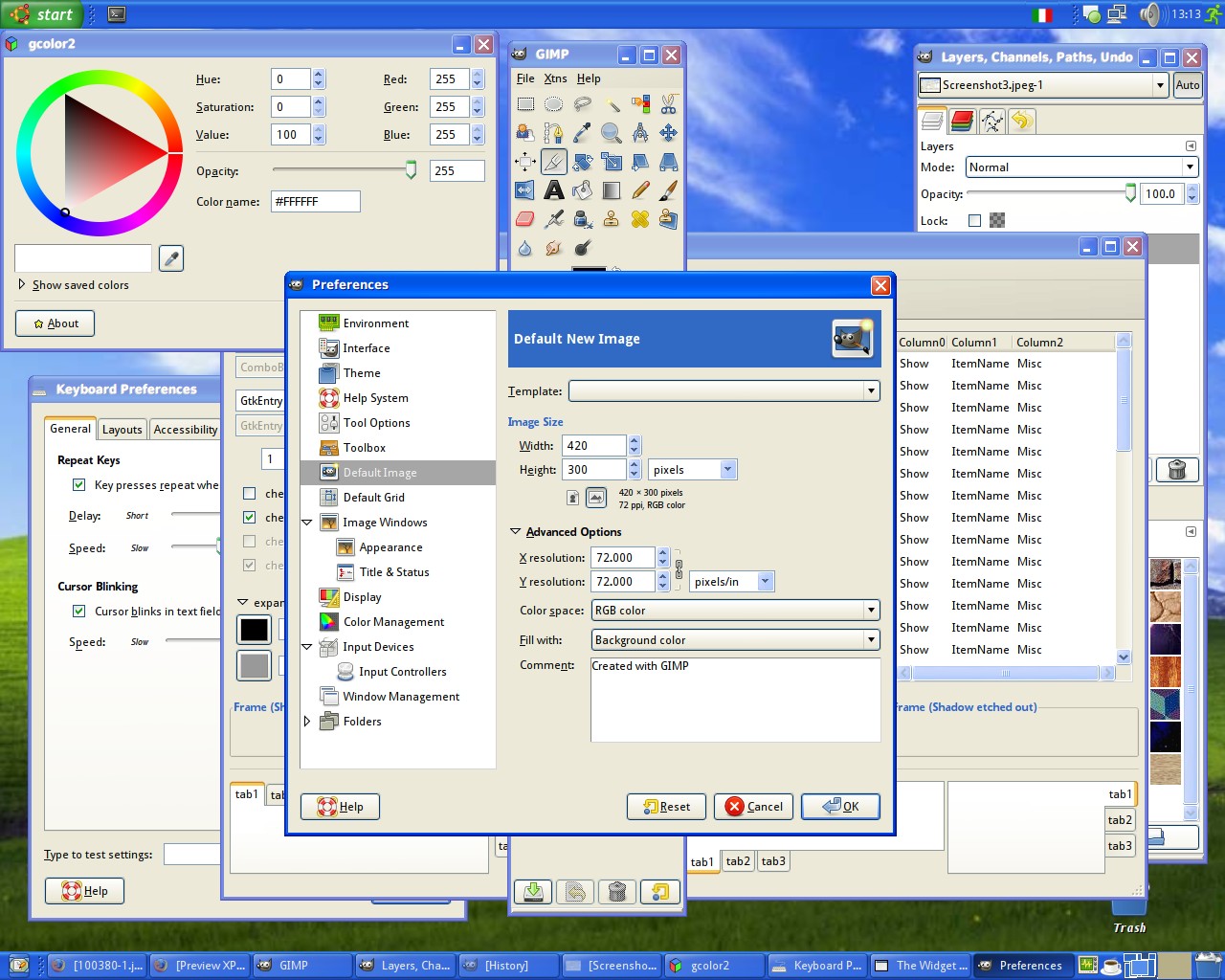The image size is (1225, 980).
Task: Select the Rectangle Select tool in GIMP toolbox
Action: tap(525, 104)
